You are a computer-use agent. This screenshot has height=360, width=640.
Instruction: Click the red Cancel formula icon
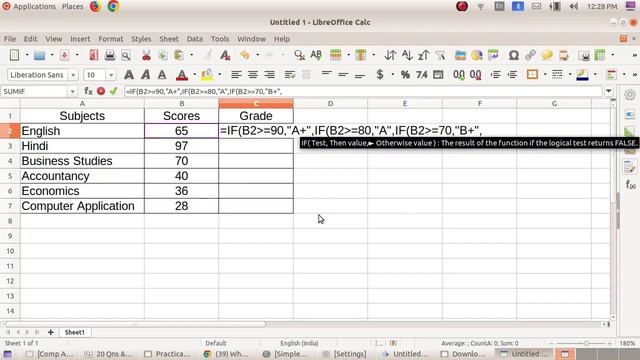point(101,91)
